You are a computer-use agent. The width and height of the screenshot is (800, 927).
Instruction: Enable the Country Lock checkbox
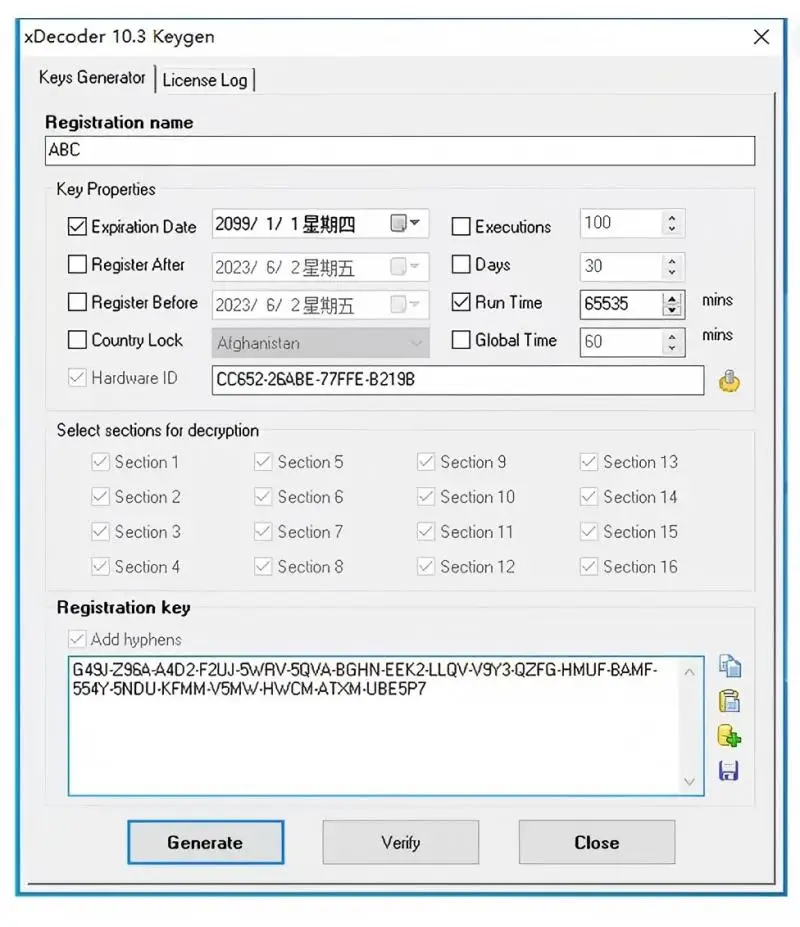pyautogui.click(x=77, y=340)
